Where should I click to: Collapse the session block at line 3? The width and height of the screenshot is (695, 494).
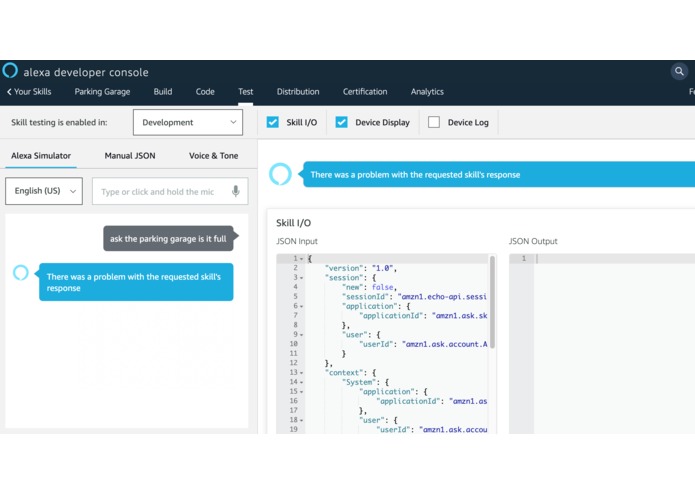pos(301,278)
